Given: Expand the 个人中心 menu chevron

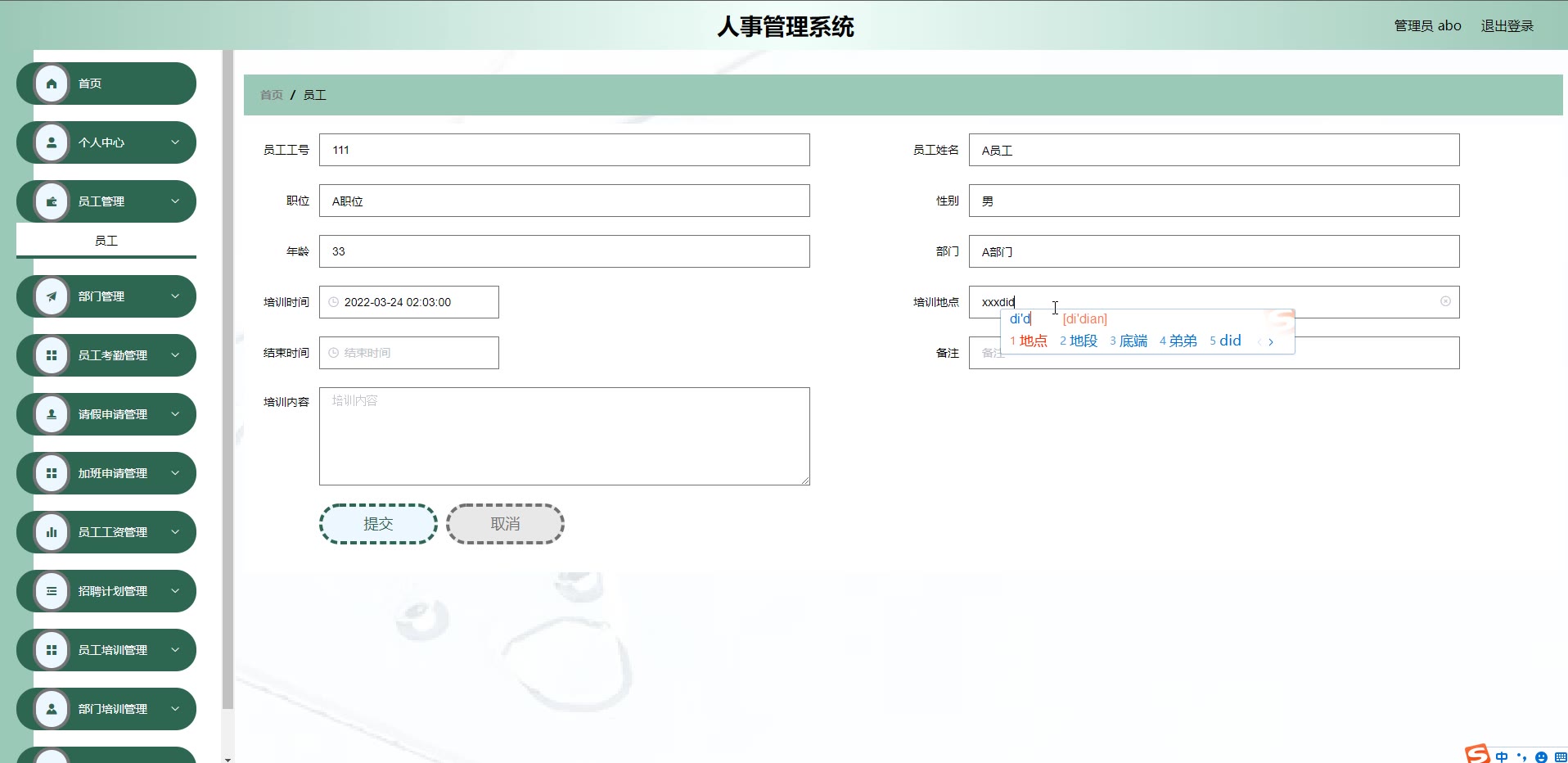Looking at the screenshot, I should [175, 142].
